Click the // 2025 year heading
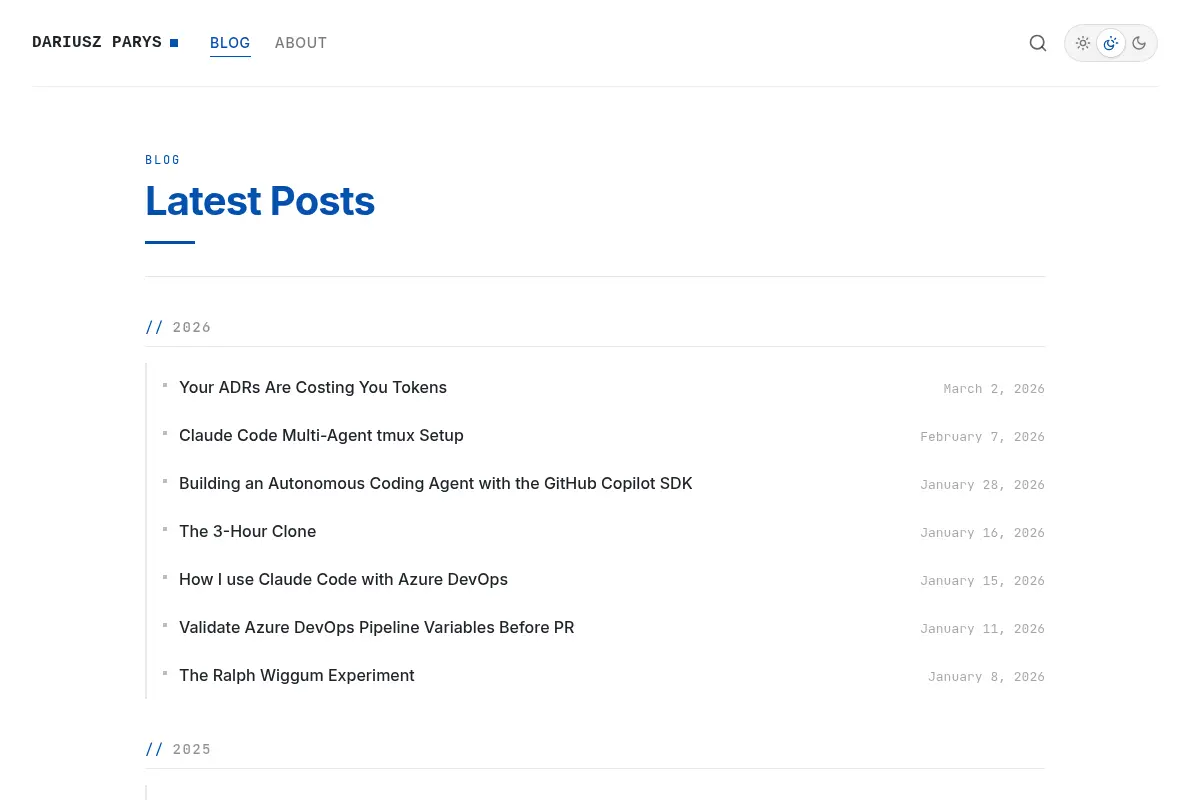Image resolution: width=1200 pixels, height=800 pixels. [x=178, y=749]
